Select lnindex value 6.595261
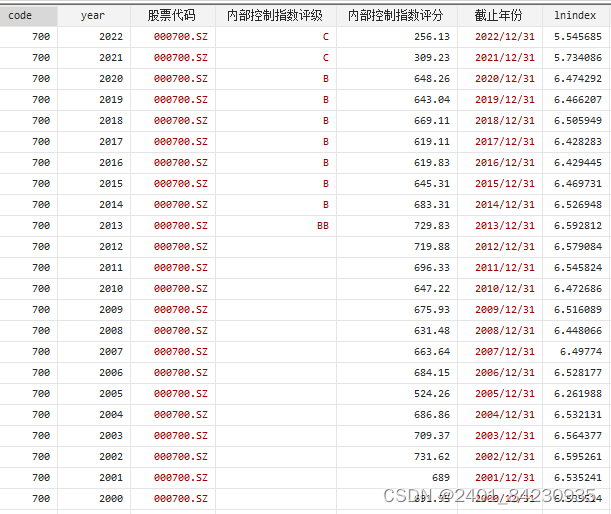The width and height of the screenshot is (611, 514). pyautogui.click(x=578, y=457)
